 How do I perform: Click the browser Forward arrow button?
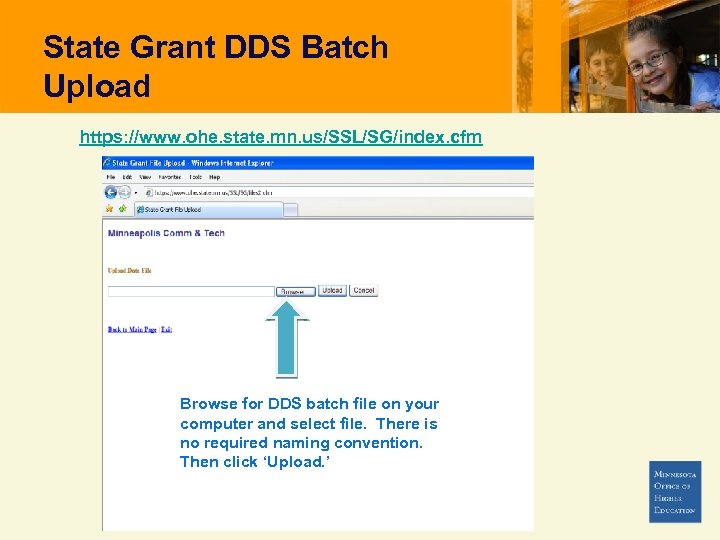click(124, 192)
